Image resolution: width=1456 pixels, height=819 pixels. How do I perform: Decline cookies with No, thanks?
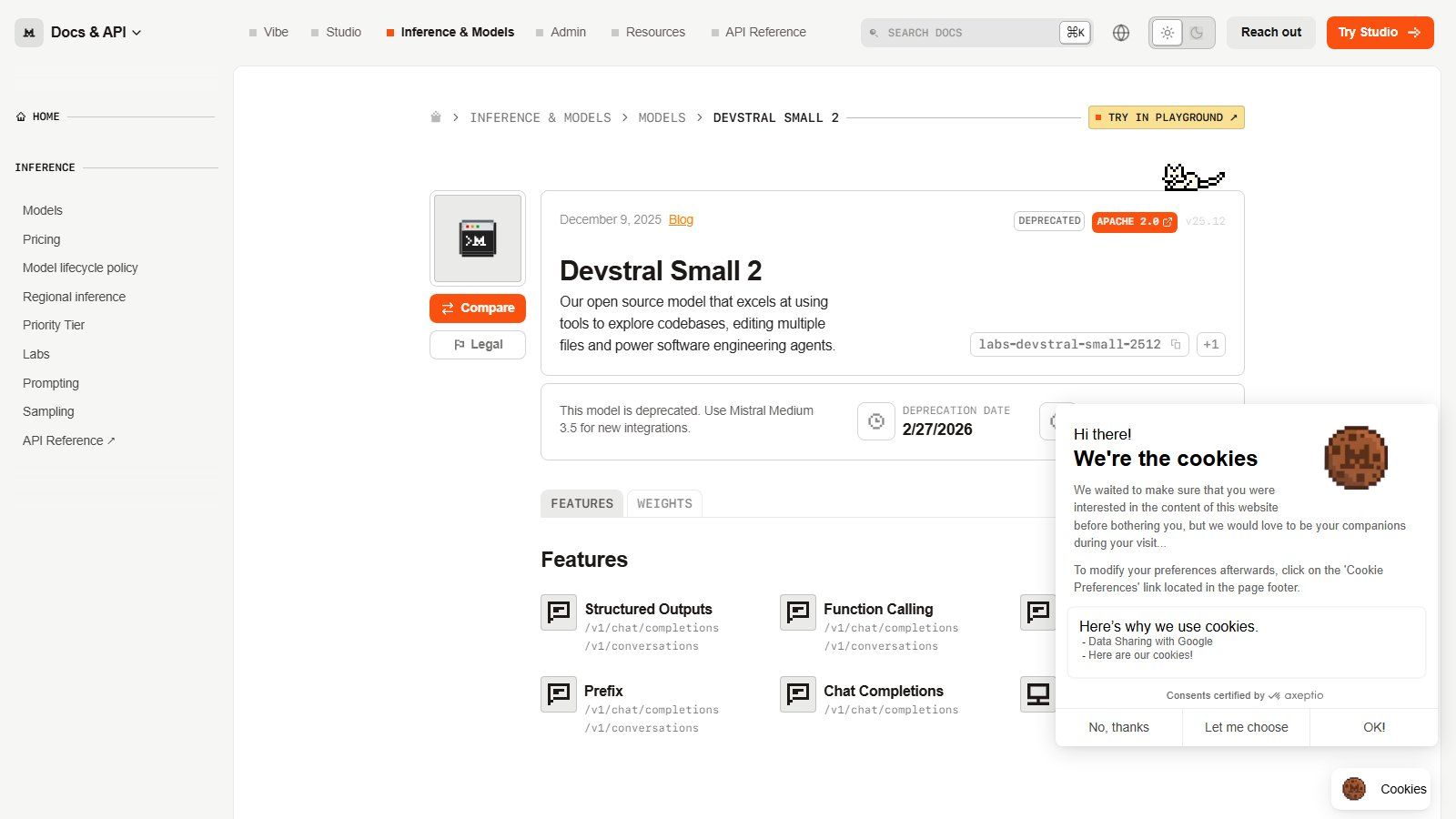tap(1118, 727)
